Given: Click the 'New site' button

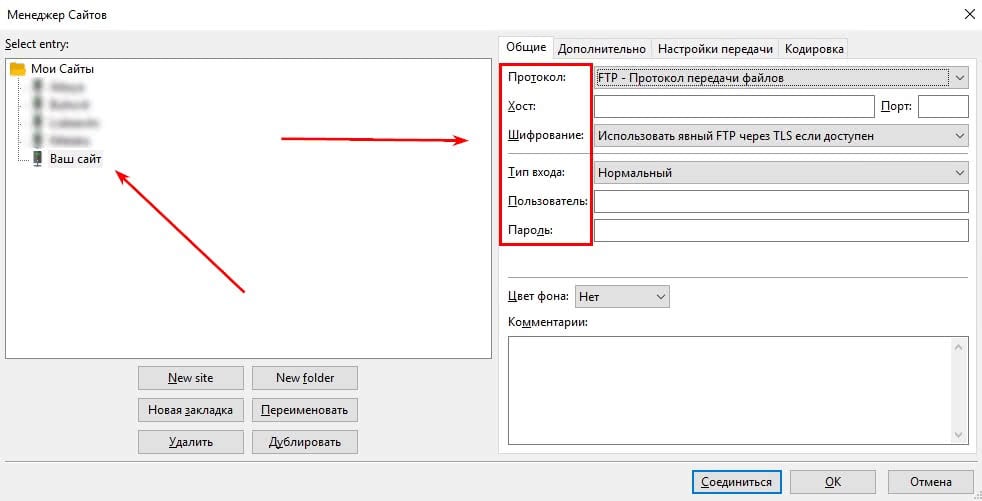Looking at the screenshot, I should [x=190, y=378].
